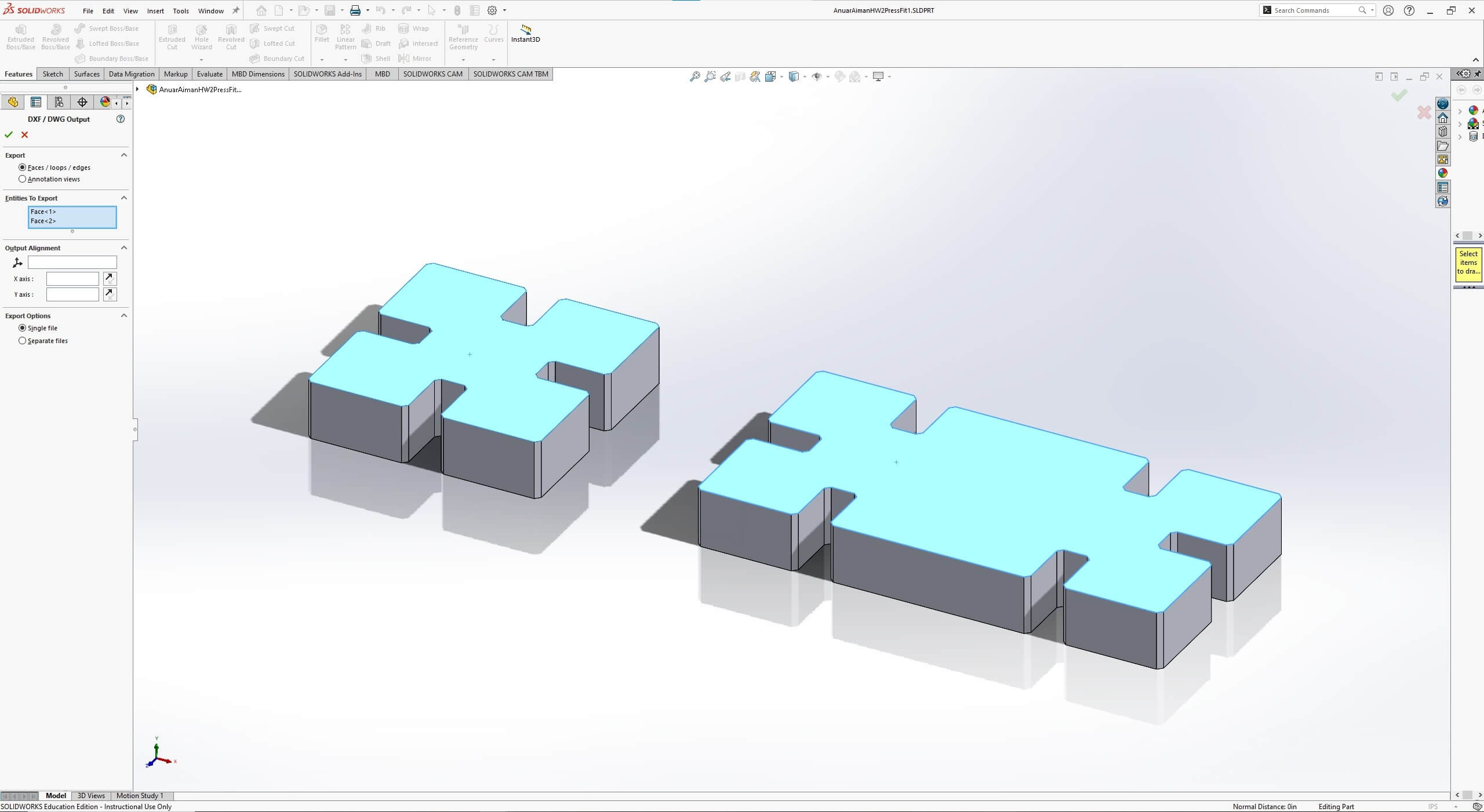Click the Zoom to Area icon

[x=710, y=77]
